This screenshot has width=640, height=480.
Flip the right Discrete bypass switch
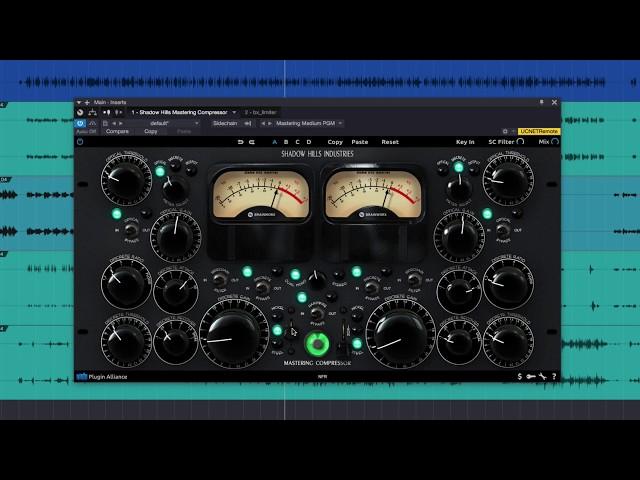tap(372, 288)
